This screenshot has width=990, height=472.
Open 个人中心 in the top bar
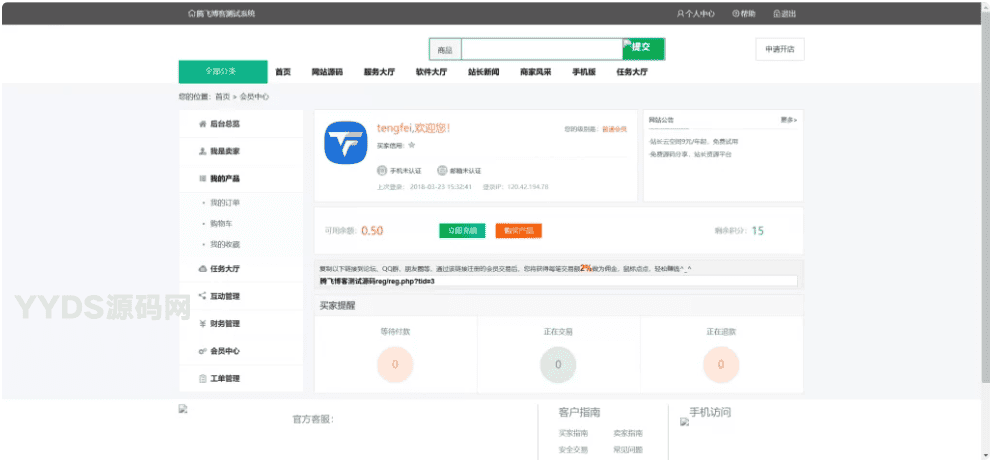click(696, 13)
